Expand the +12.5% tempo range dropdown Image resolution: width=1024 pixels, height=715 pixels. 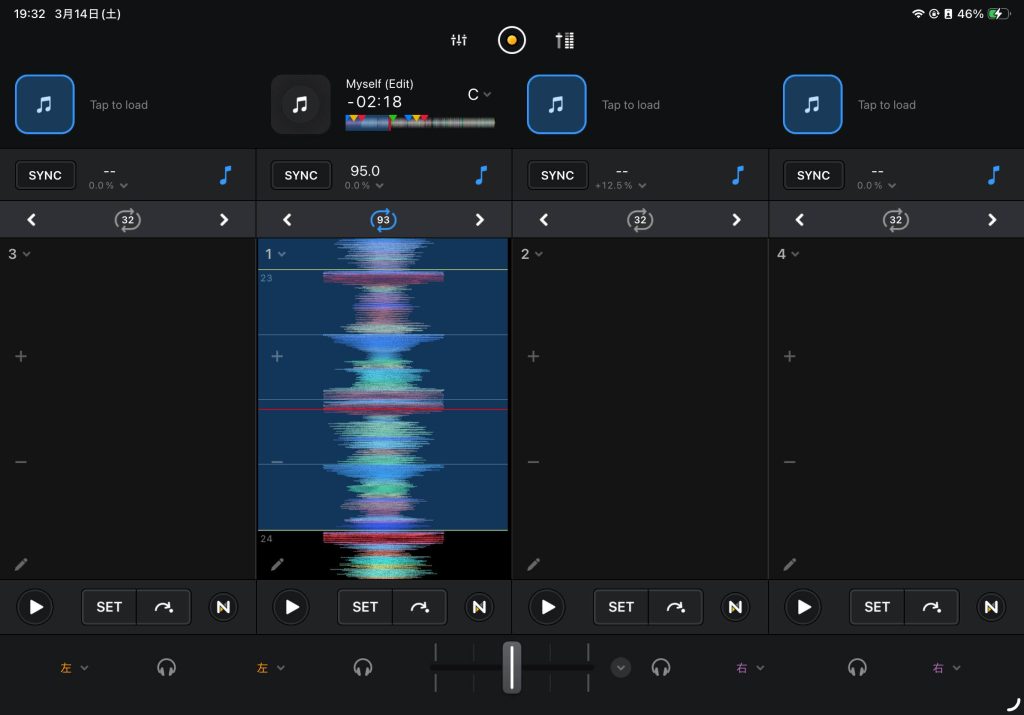coord(620,186)
